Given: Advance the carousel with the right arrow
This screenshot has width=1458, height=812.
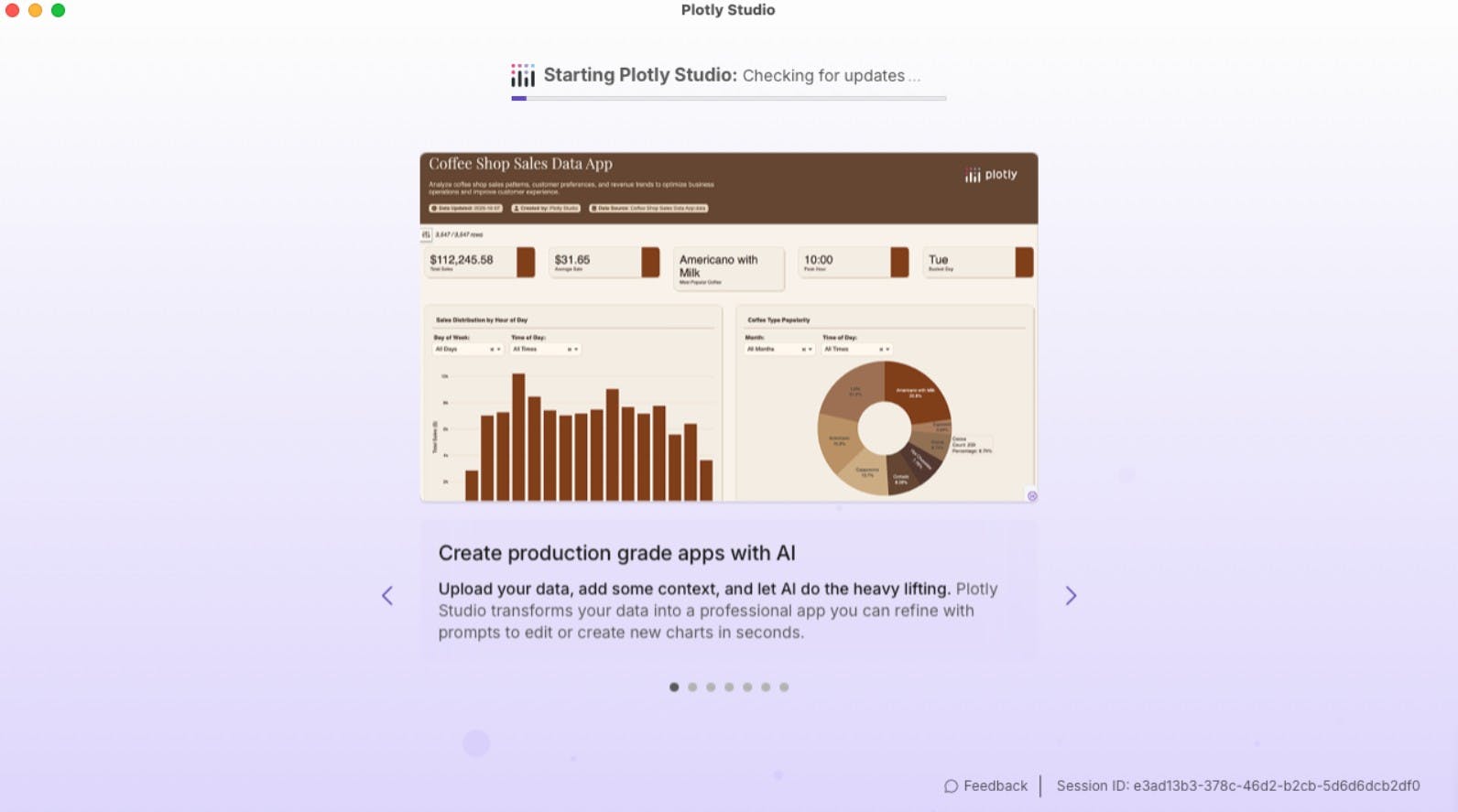Looking at the screenshot, I should (1071, 595).
